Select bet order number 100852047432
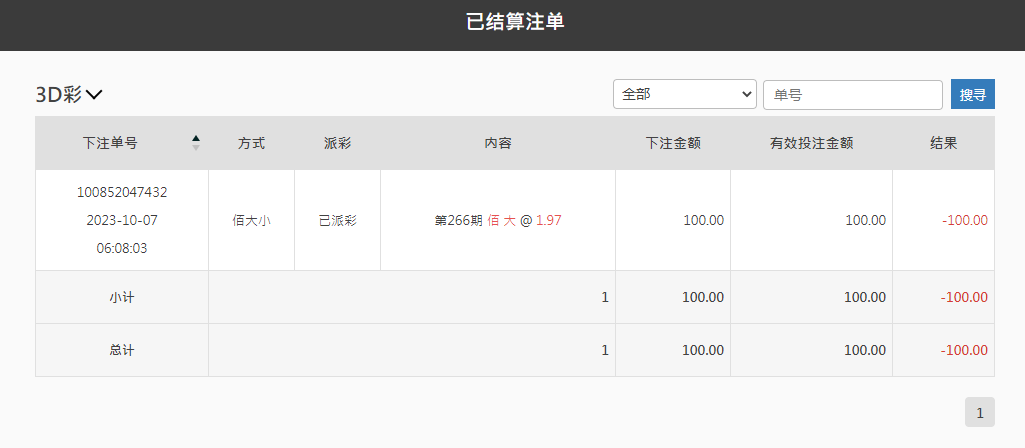The image size is (1025, 448). click(x=122, y=192)
